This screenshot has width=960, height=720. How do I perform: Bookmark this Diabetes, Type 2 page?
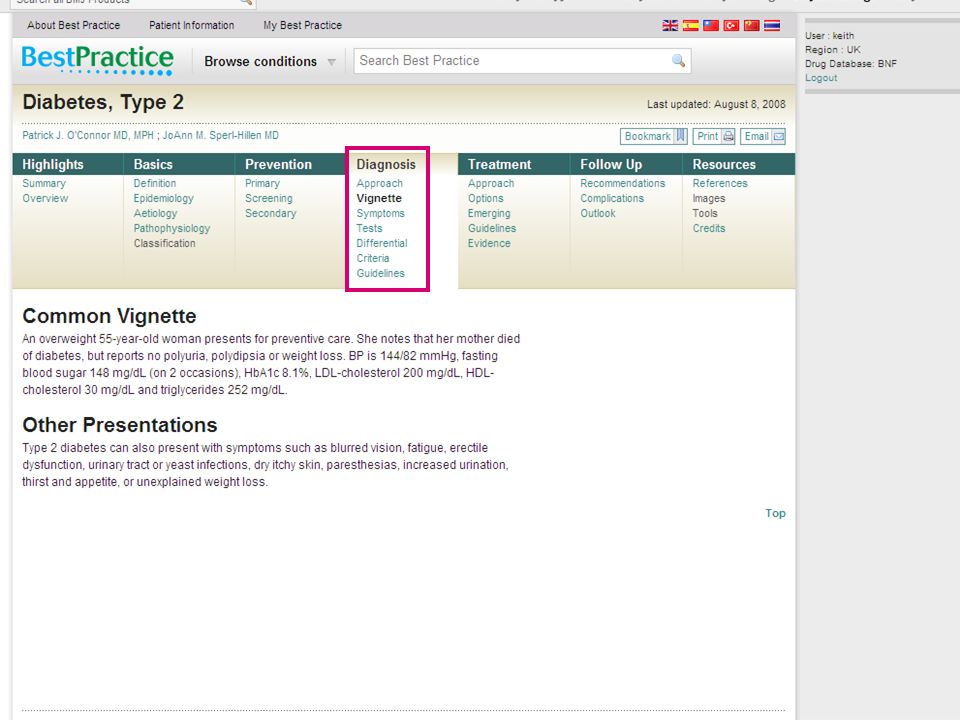653,136
